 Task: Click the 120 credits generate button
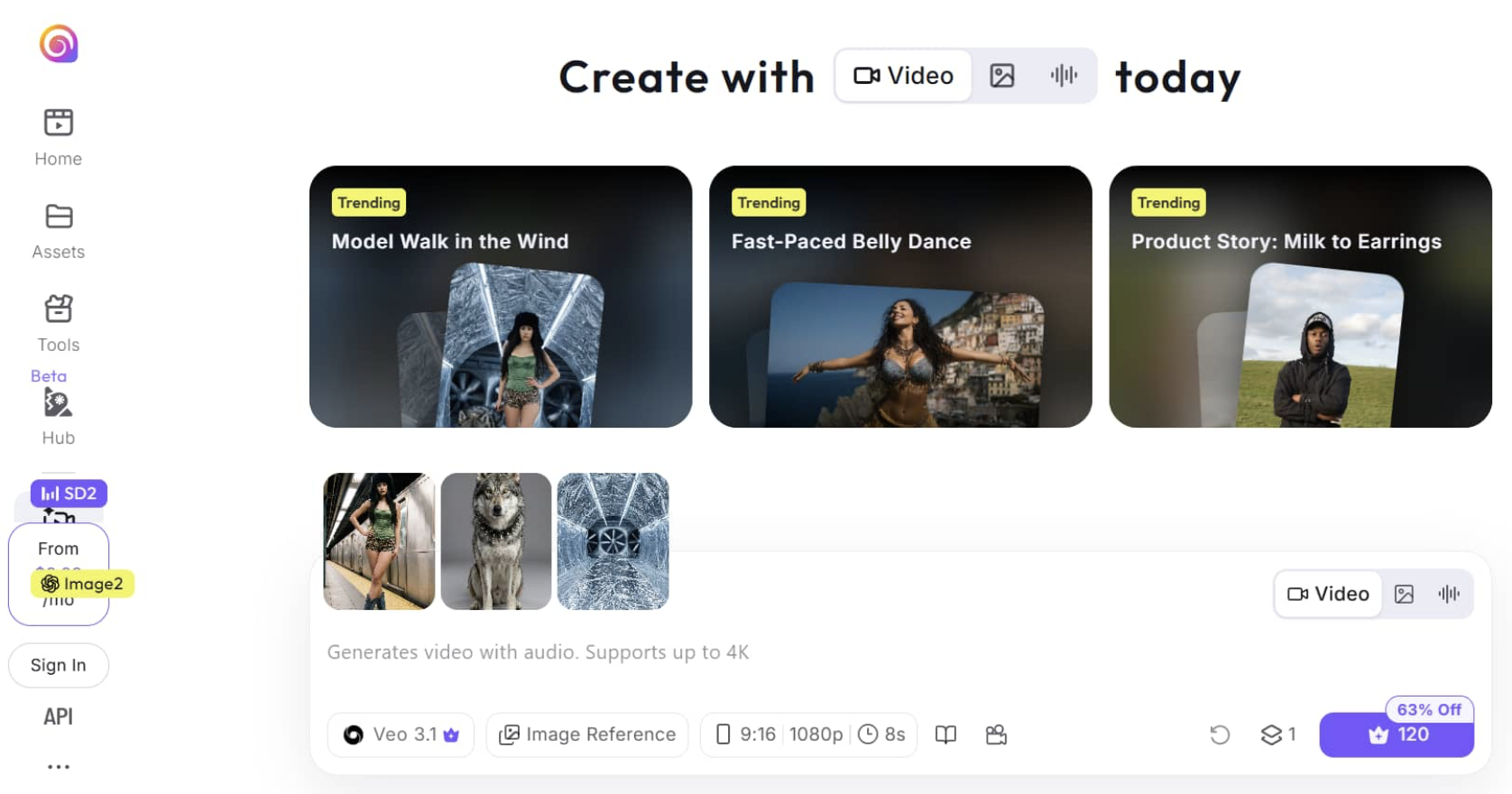[1397, 735]
